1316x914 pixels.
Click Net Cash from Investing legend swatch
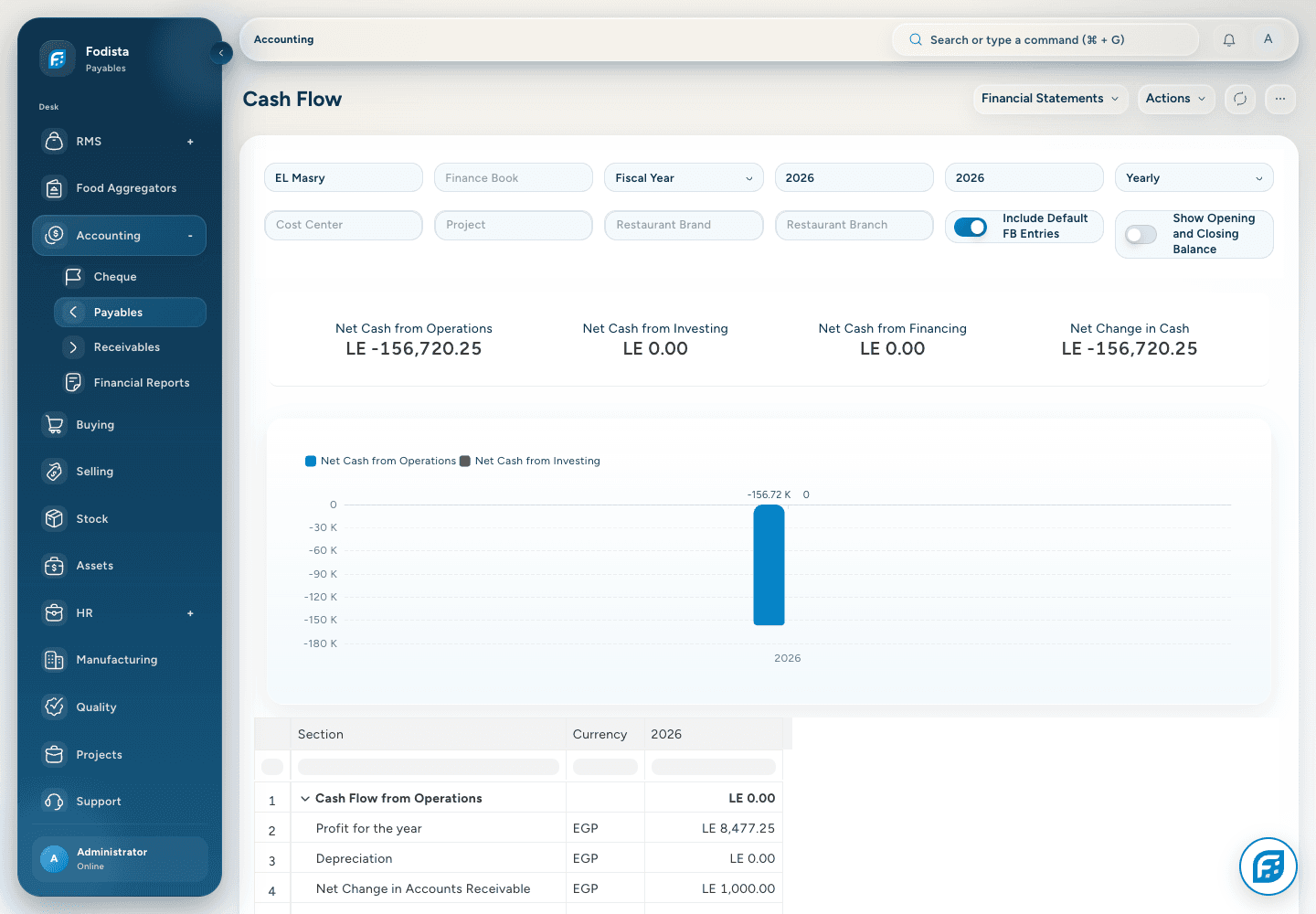pos(465,461)
